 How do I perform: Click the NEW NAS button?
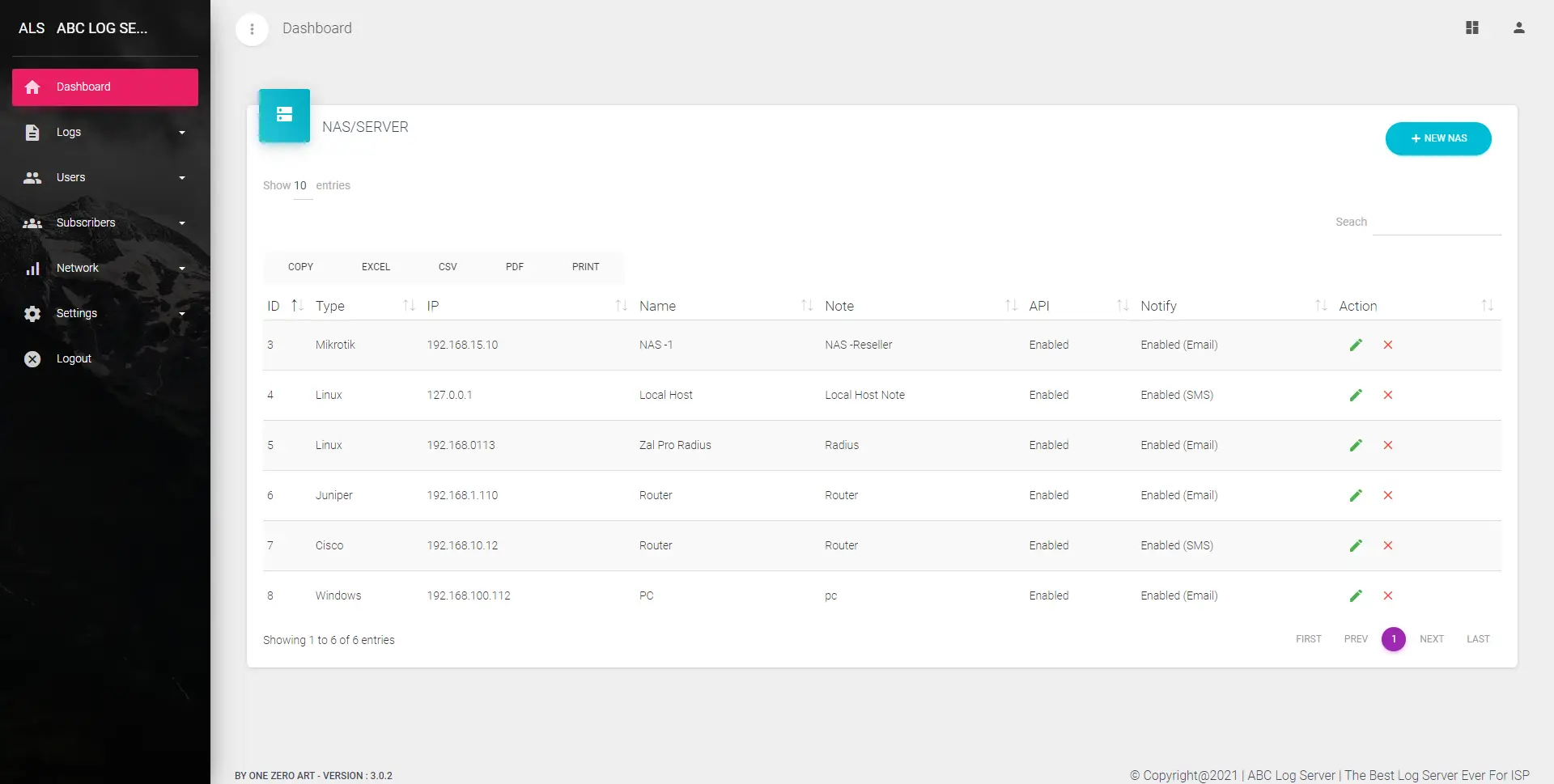coord(1438,138)
